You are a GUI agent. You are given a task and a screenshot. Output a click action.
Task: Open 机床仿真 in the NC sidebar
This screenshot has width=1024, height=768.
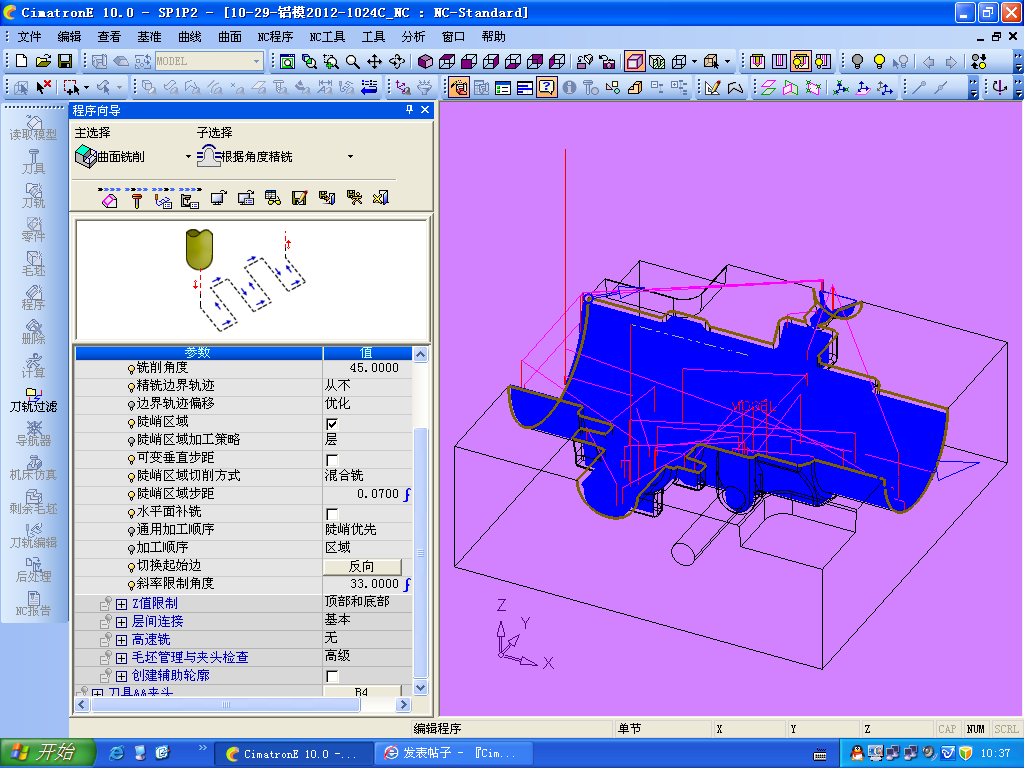33,468
